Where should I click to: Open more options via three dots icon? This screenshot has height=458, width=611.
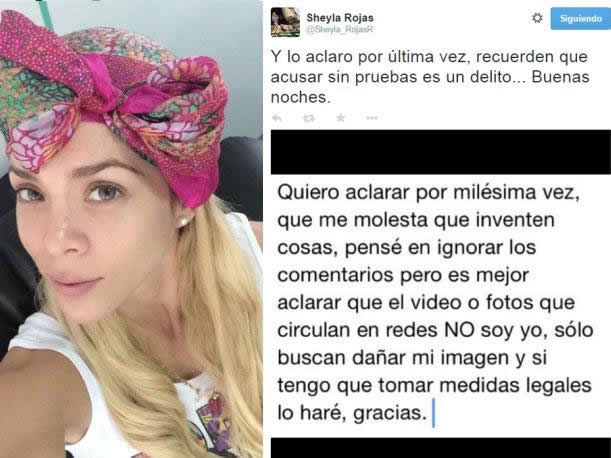click(372, 118)
